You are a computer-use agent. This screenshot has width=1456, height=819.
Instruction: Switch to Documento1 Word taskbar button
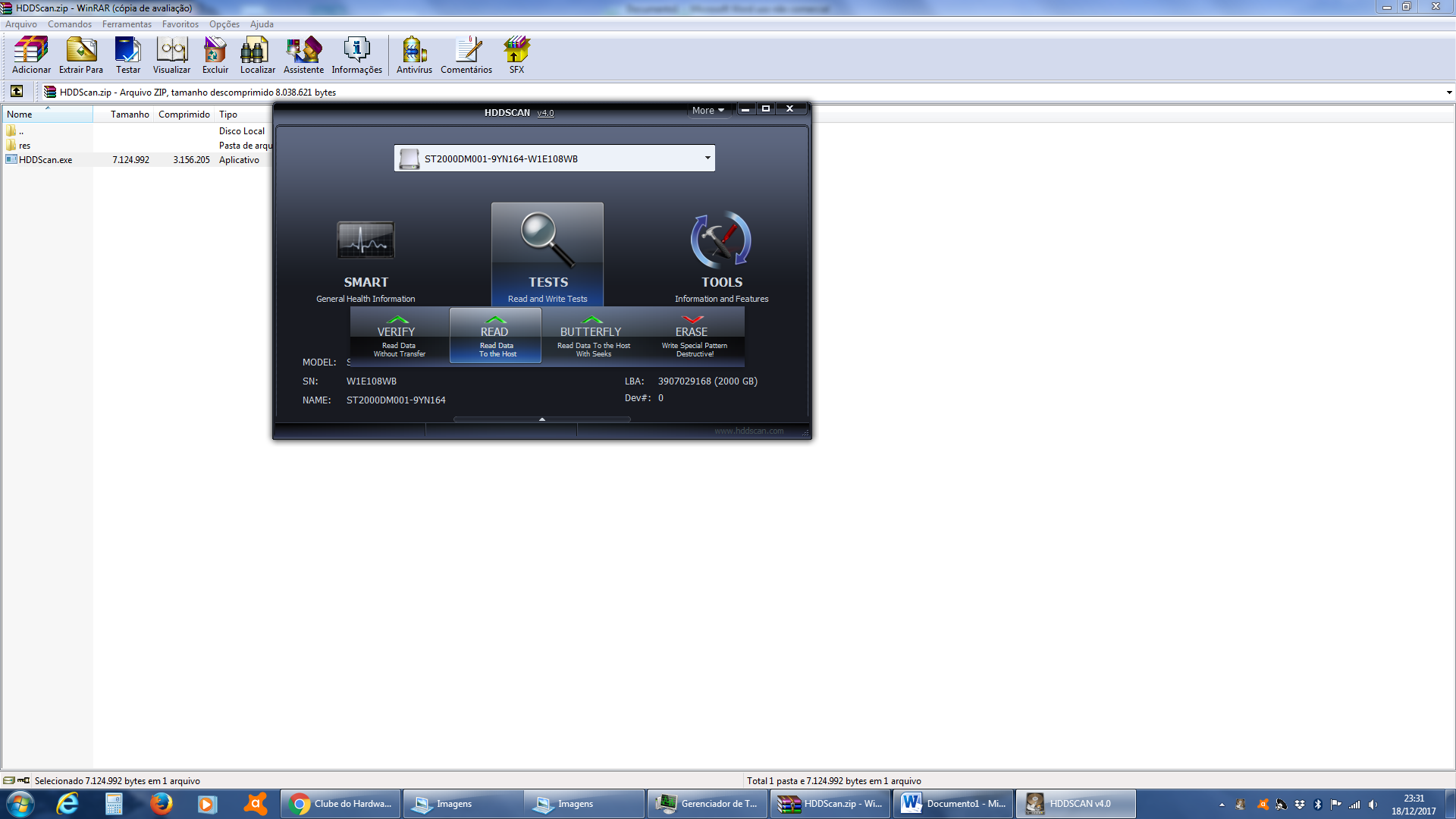(952, 804)
